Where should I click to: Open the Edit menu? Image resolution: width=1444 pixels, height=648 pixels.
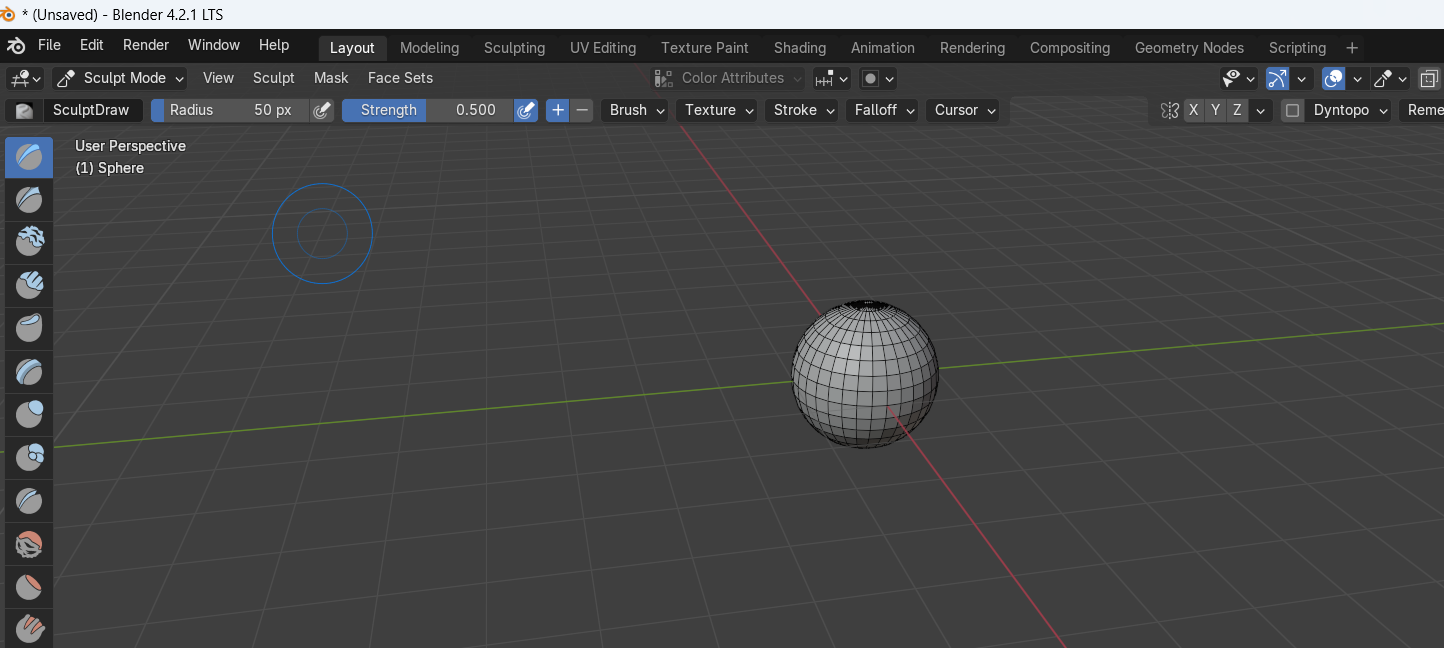92,45
